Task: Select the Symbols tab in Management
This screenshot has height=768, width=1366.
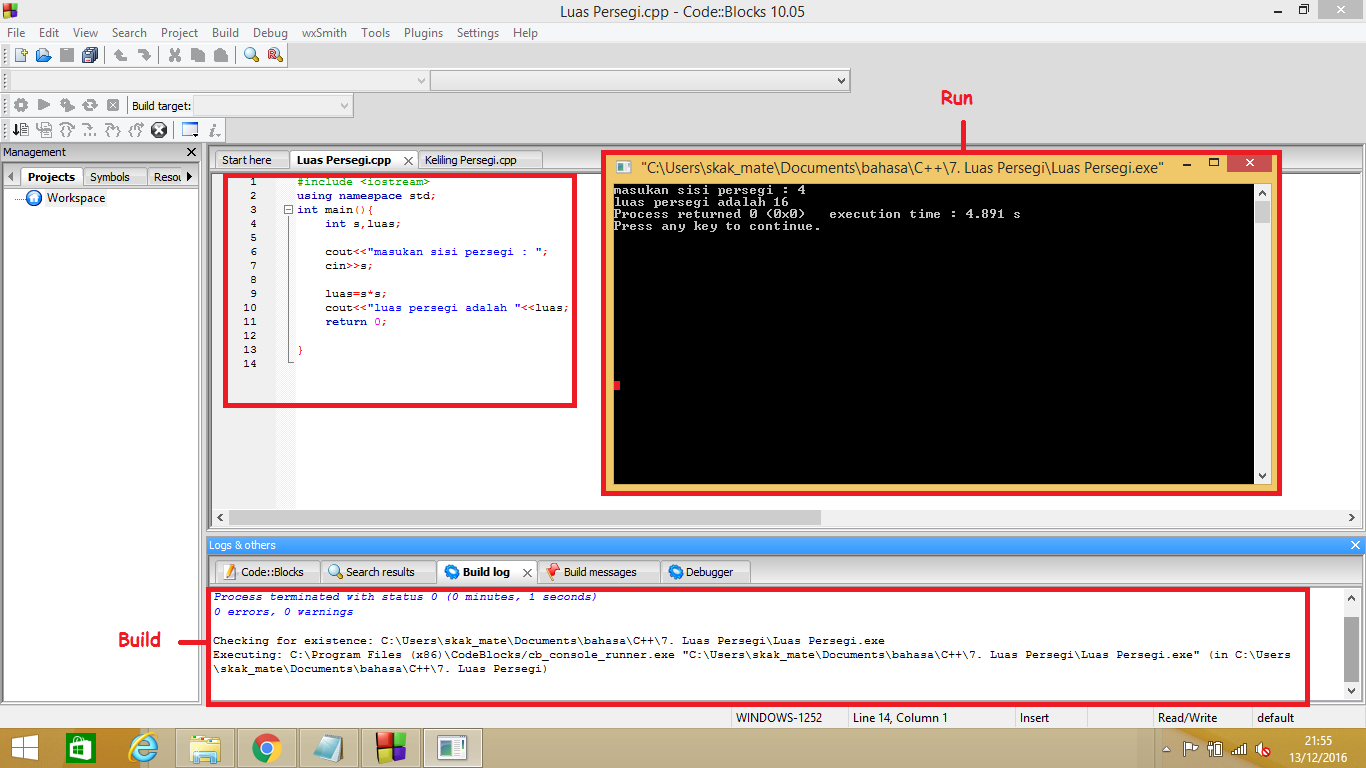Action: point(110,177)
